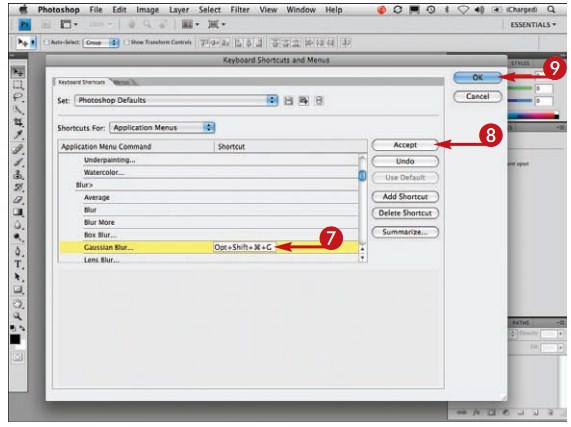Open the Layer menu
Image resolution: width=571 pixels, height=427 pixels.
pyautogui.click(x=179, y=10)
